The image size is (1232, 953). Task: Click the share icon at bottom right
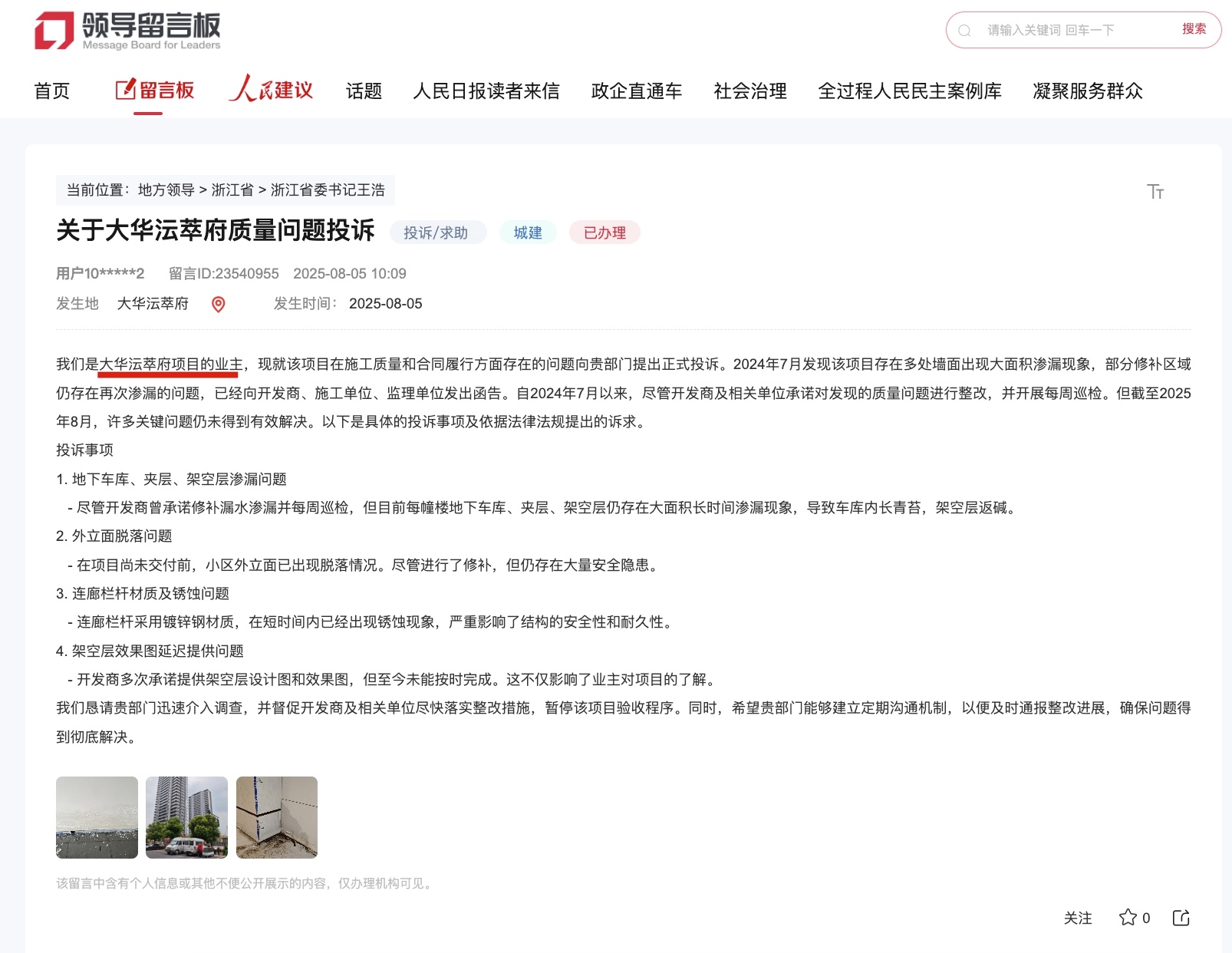[x=1181, y=918]
